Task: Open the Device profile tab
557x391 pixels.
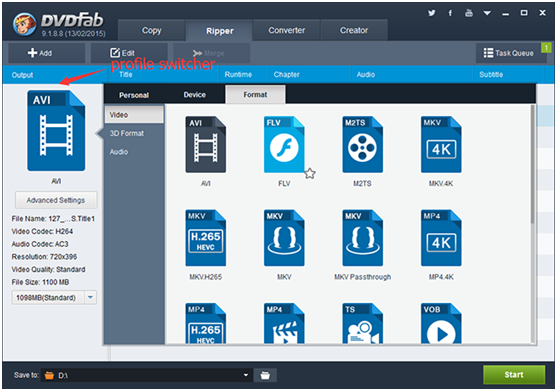Action: pyautogui.click(x=195, y=95)
